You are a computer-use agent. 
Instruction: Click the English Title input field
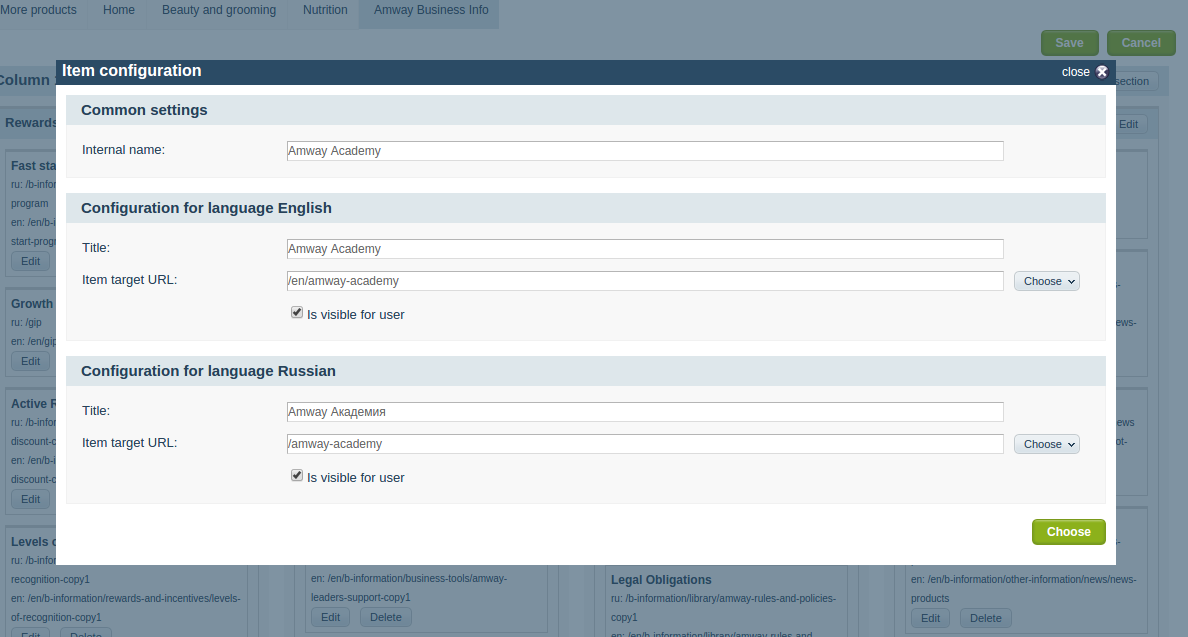pos(645,248)
